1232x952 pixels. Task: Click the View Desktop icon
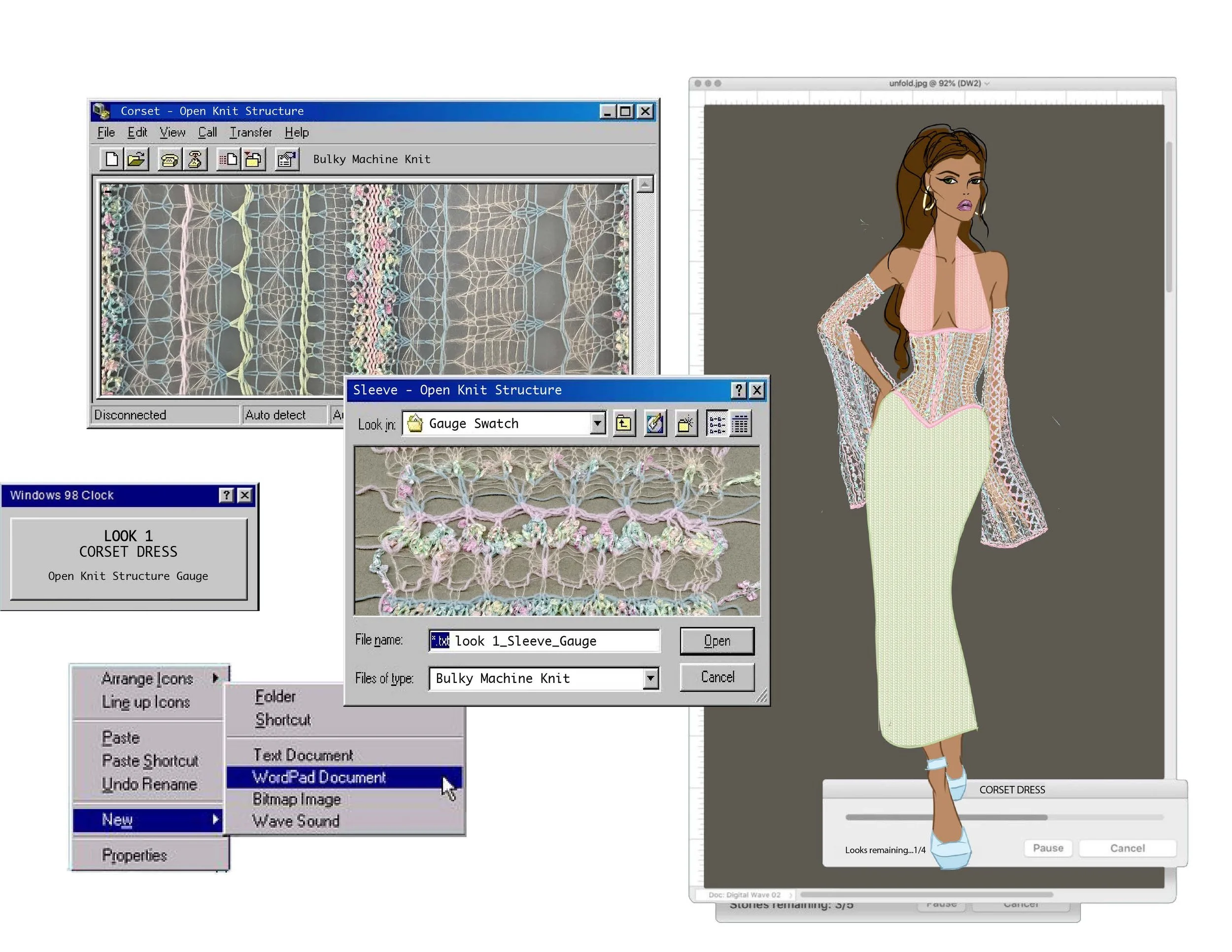(x=655, y=424)
